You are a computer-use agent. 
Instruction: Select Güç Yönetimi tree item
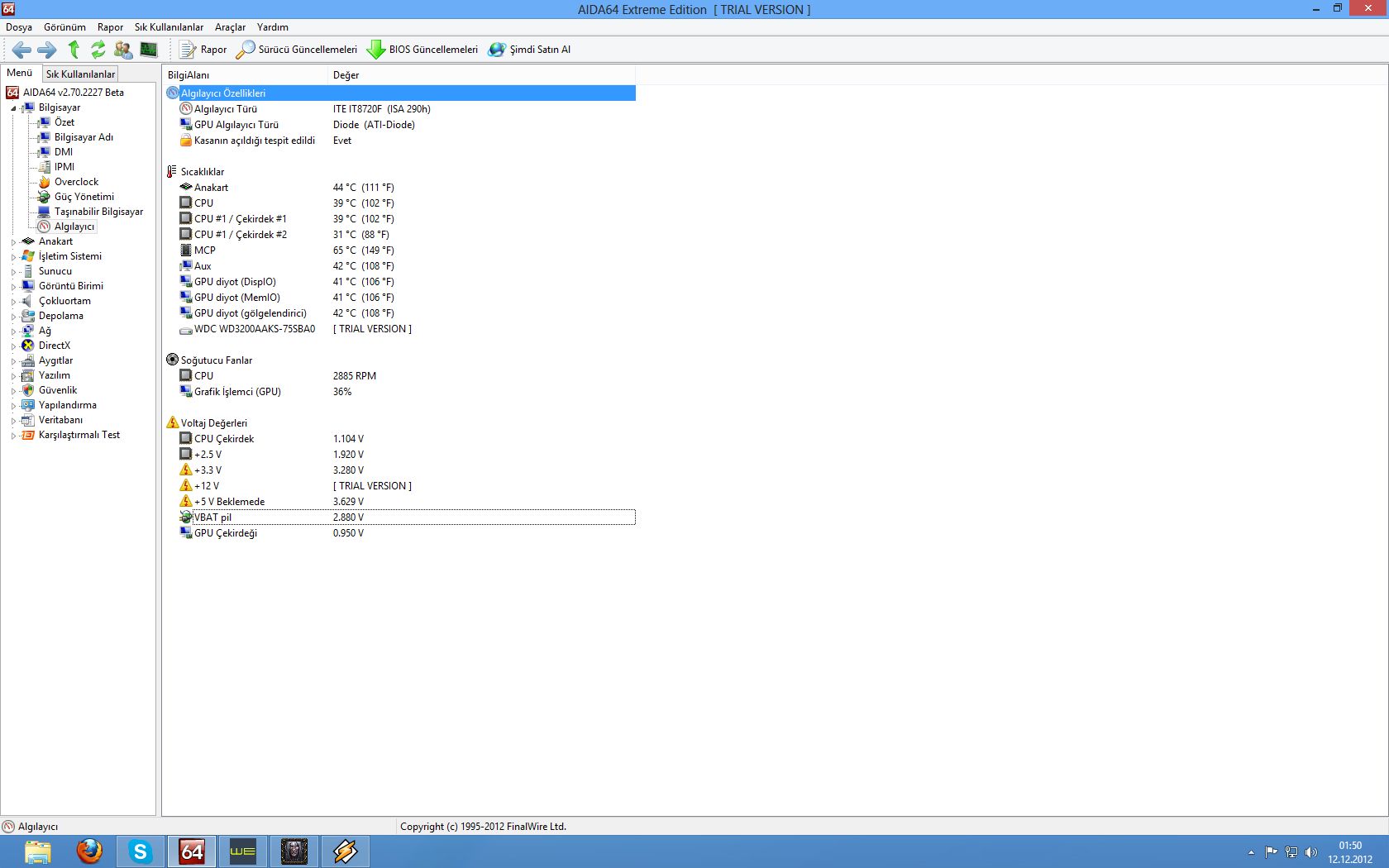tap(84, 197)
